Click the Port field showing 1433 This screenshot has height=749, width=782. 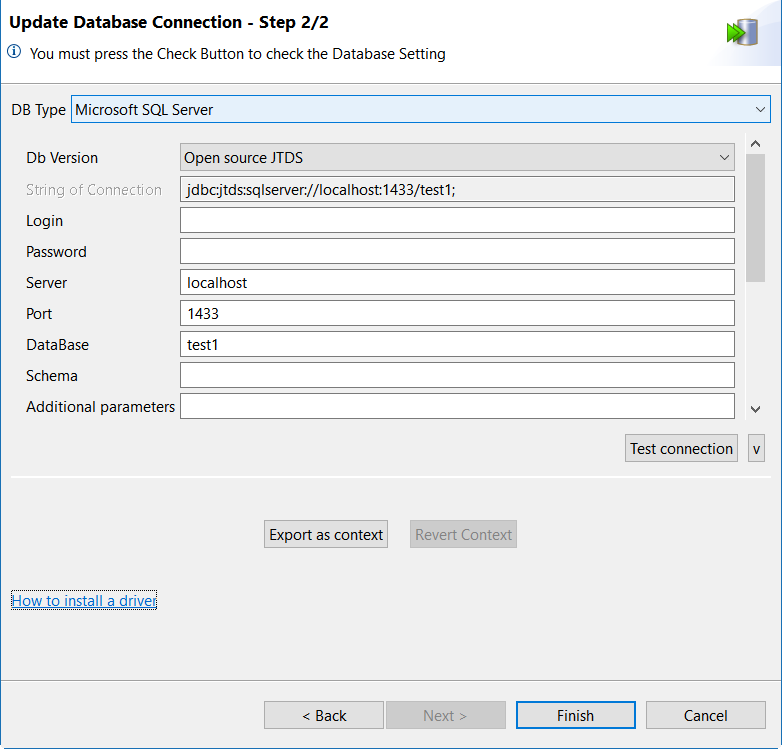click(457, 313)
